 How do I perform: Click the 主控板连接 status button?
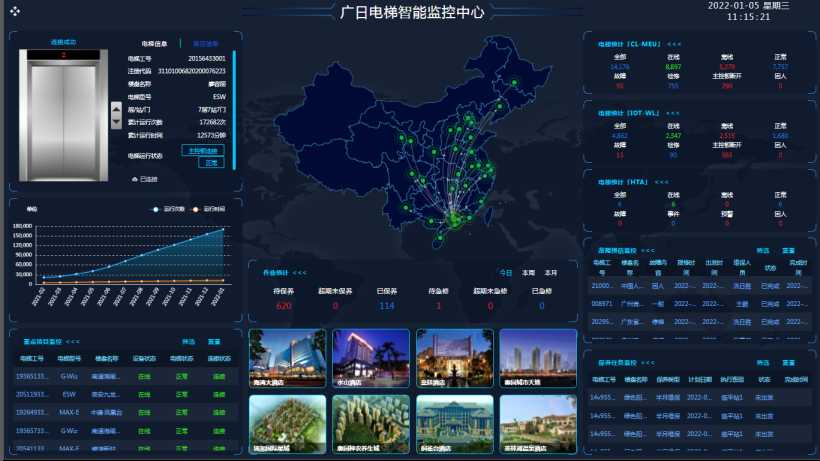tap(204, 150)
